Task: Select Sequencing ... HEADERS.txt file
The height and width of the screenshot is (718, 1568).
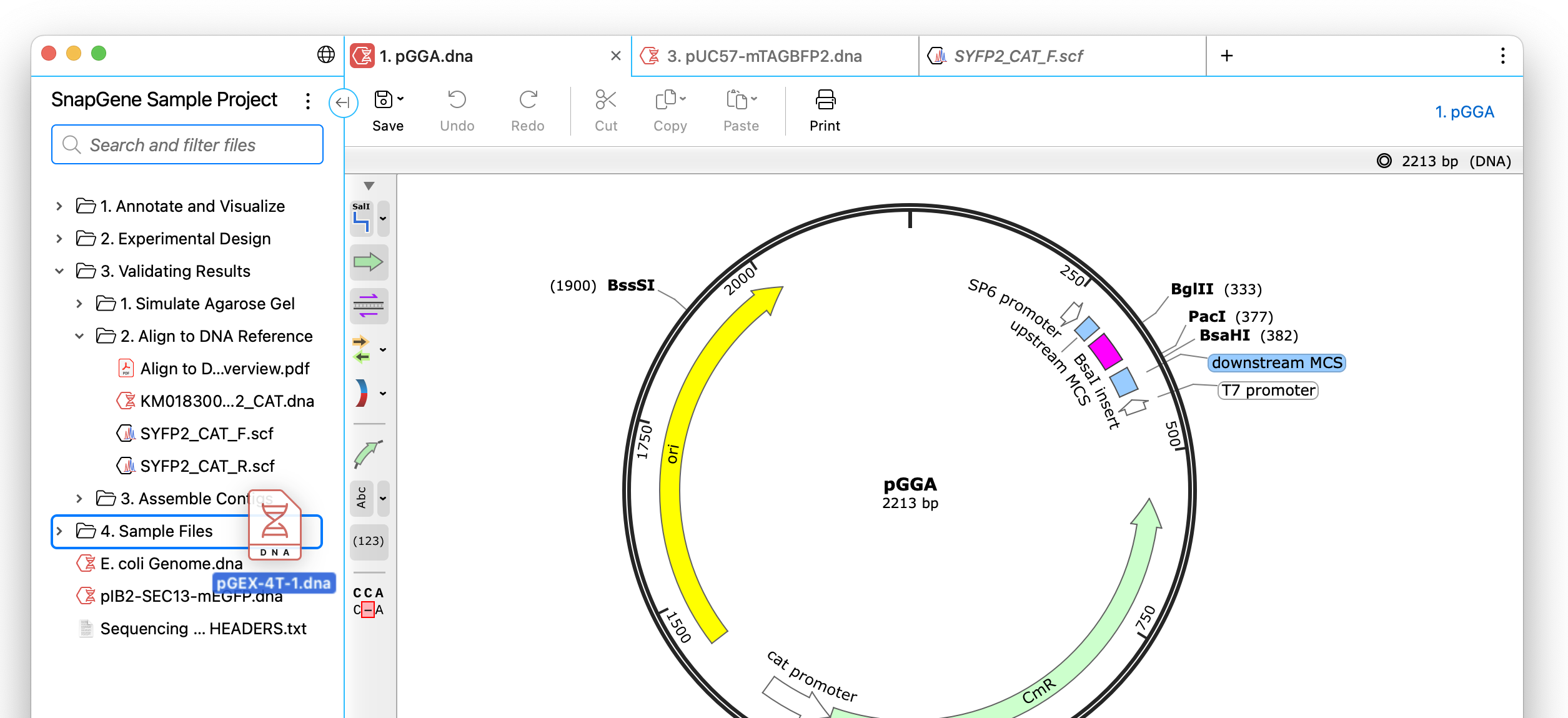Action: 193,629
